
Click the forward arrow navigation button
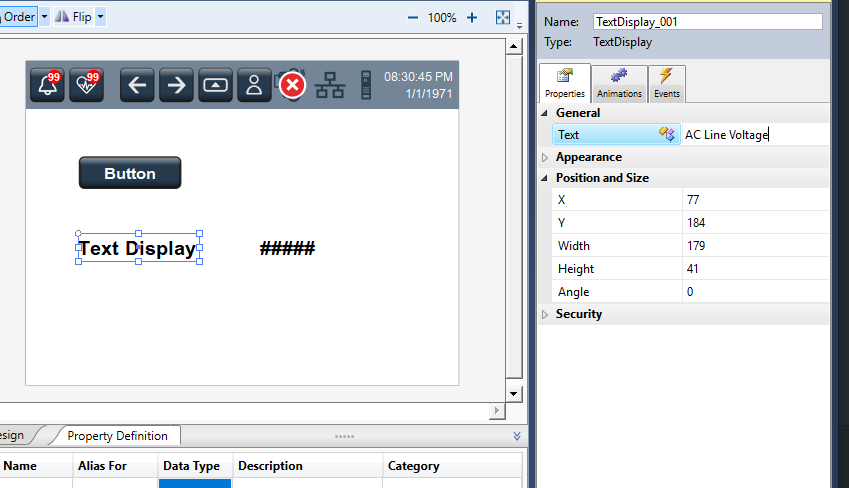[x=176, y=85]
